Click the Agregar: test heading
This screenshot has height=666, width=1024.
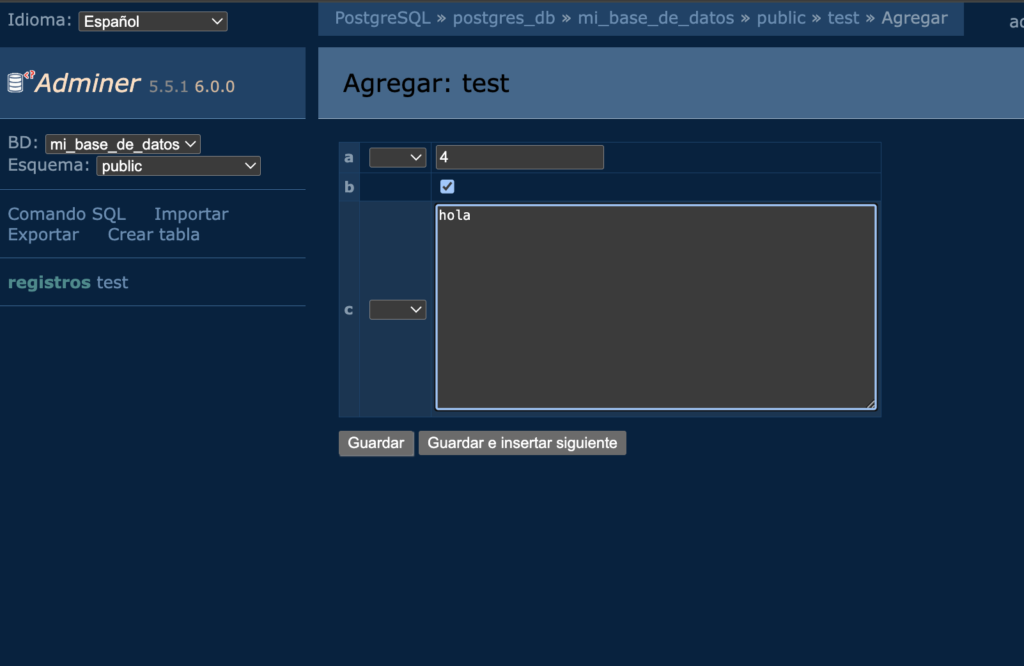pos(426,84)
